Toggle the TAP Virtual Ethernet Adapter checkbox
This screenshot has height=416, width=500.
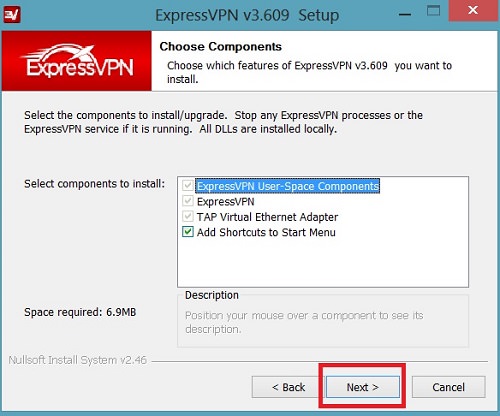pos(188,216)
